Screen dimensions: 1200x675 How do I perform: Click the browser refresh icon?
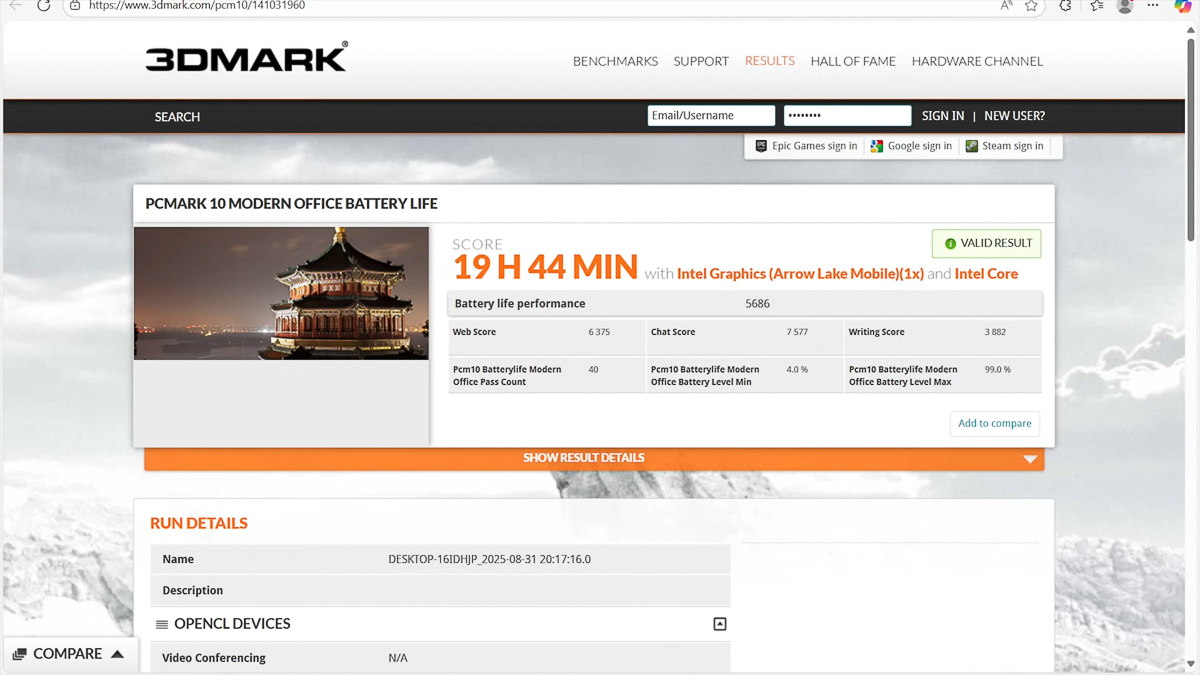point(43,5)
